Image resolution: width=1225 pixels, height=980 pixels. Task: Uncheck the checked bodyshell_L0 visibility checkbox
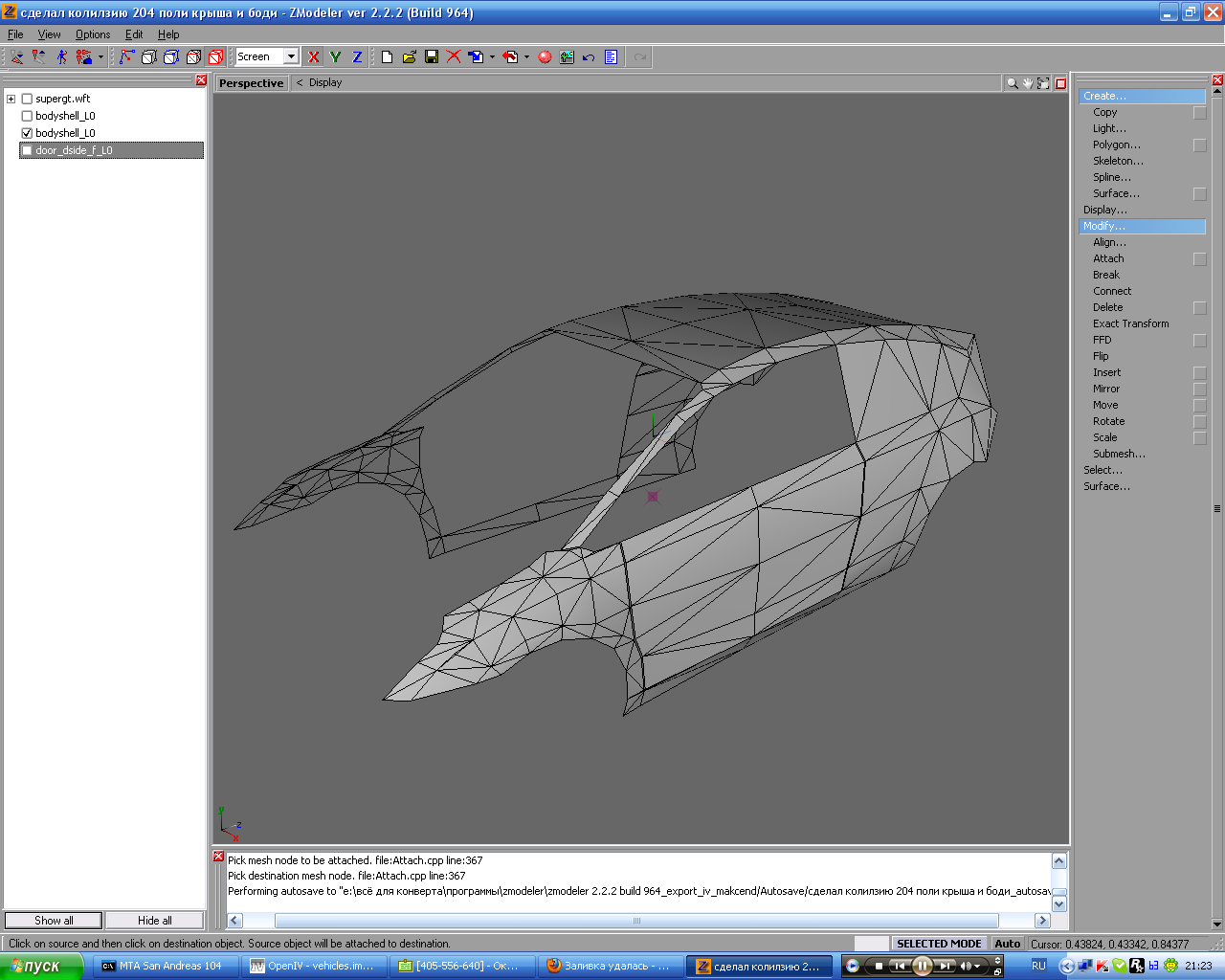(x=27, y=133)
